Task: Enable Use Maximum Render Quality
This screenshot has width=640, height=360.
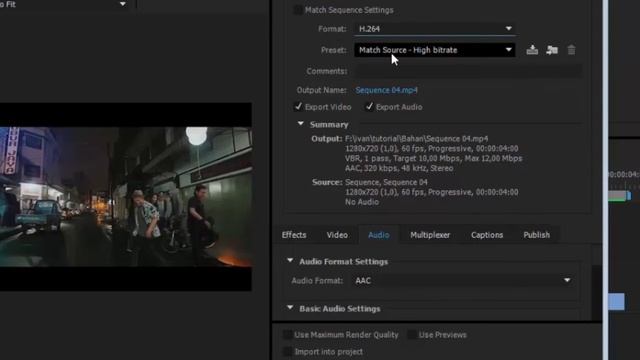Action: [x=287, y=335]
